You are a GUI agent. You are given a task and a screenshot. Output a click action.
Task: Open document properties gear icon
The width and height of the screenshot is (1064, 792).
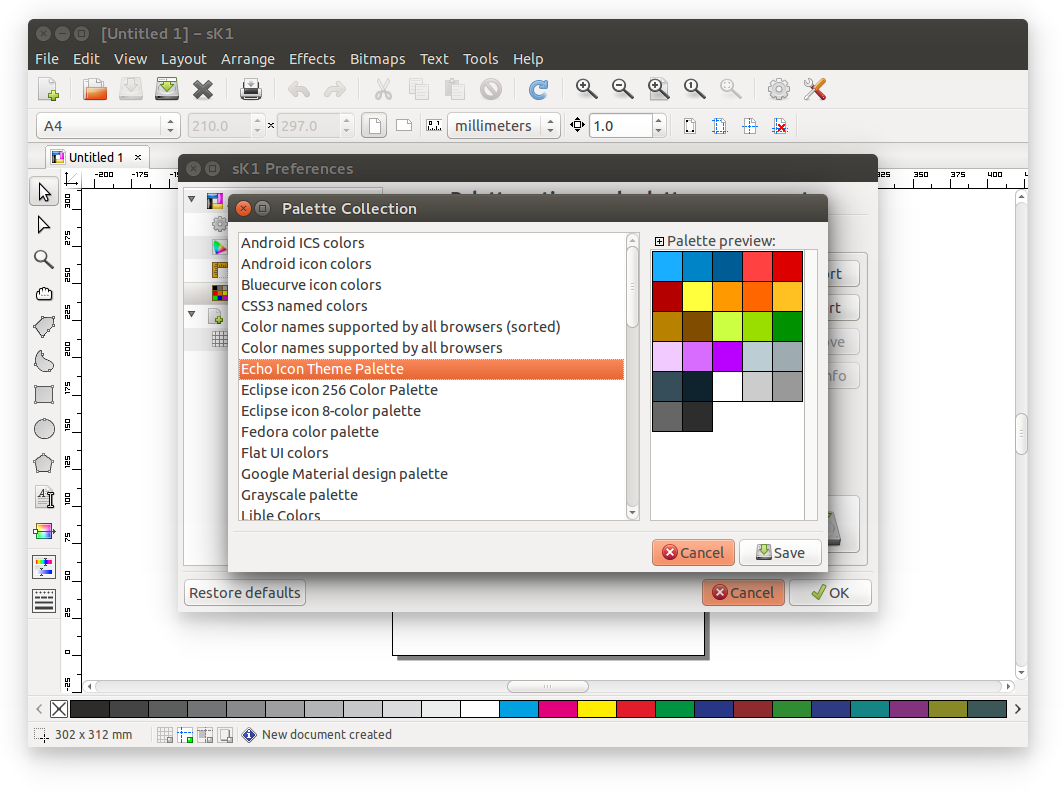tap(778, 89)
